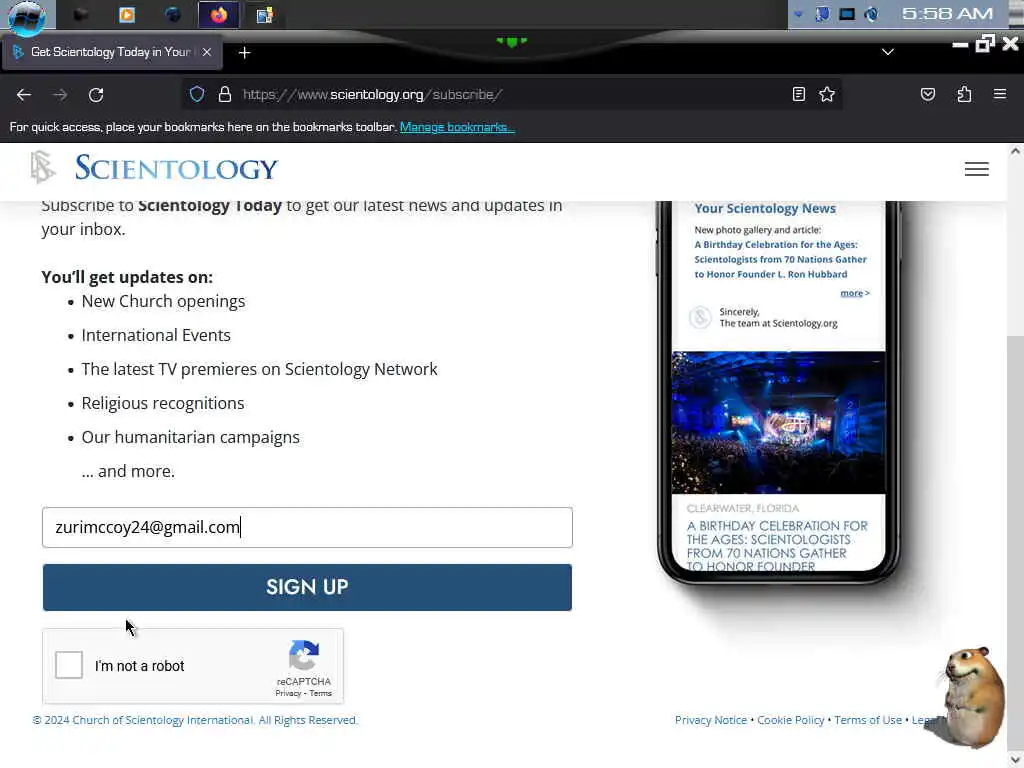This screenshot has width=1024, height=768.
Task: Open the black cube taskbar icon
Action: pyautogui.click(x=81, y=14)
